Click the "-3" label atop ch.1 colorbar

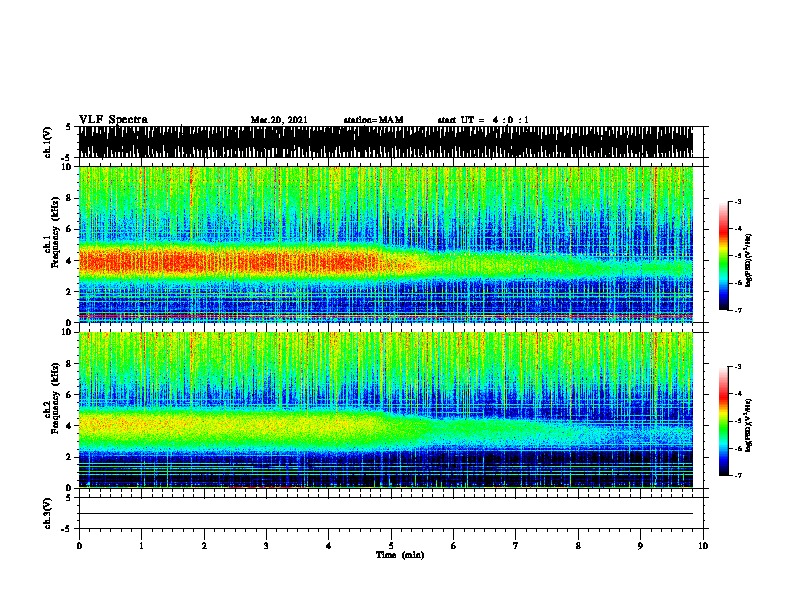(x=738, y=201)
